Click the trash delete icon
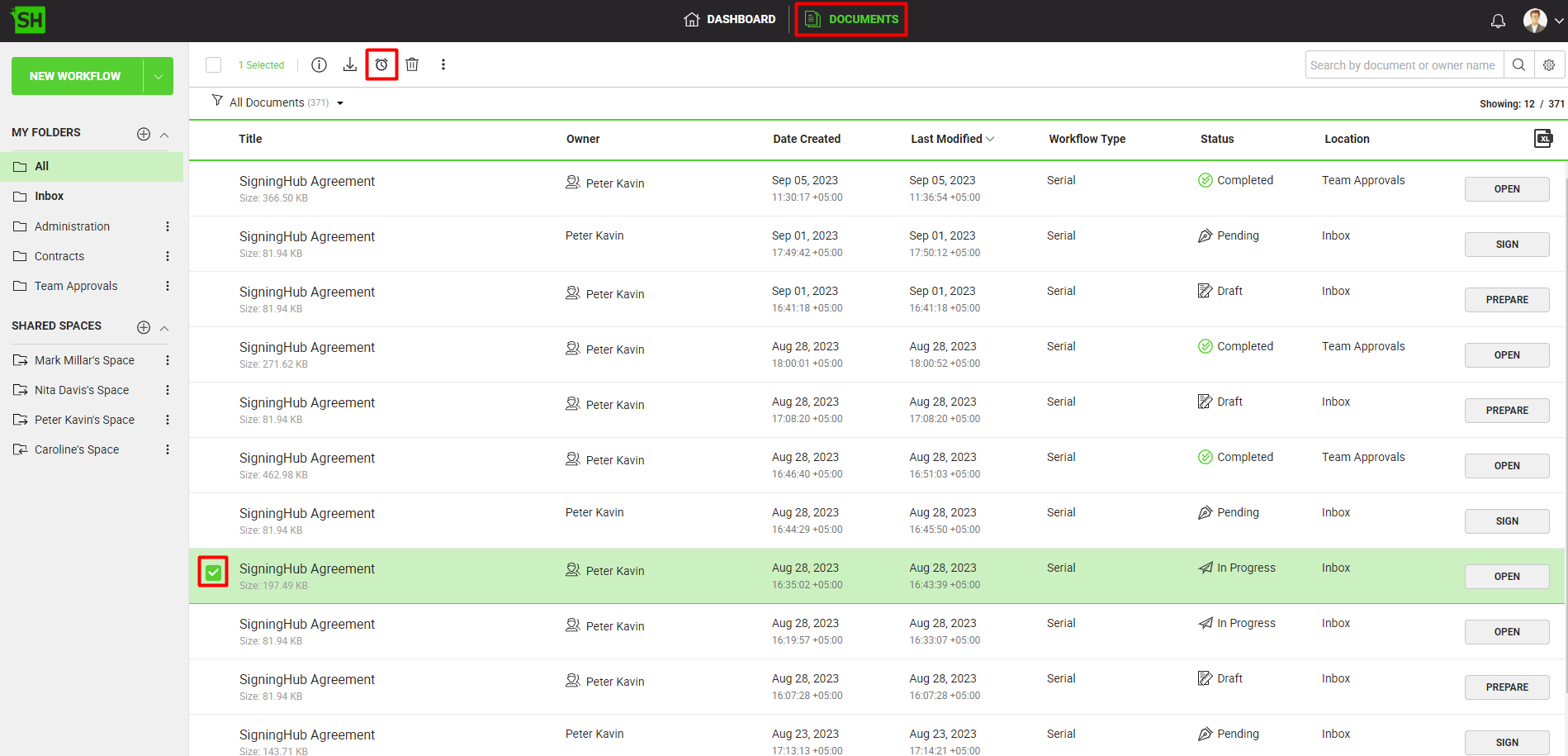This screenshot has width=1568, height=756. coord(412,64)
